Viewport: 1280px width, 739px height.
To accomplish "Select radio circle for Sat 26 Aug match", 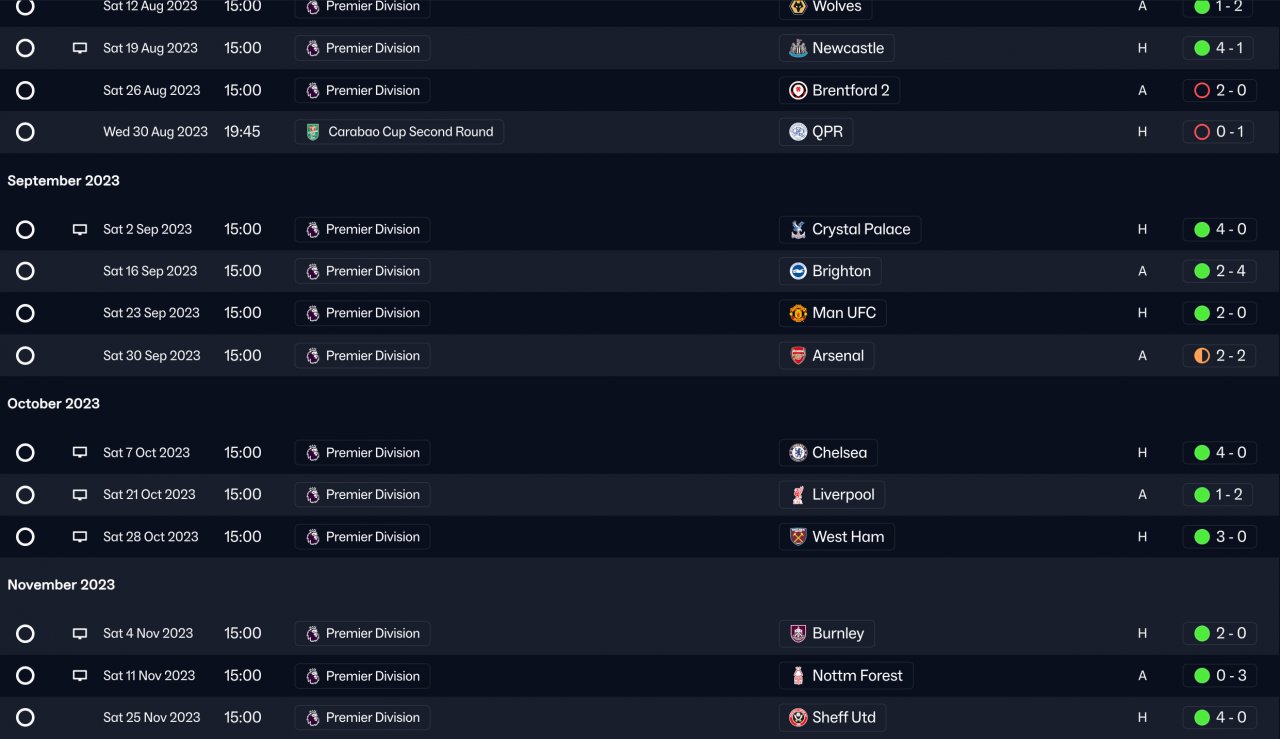I will 25,91.
